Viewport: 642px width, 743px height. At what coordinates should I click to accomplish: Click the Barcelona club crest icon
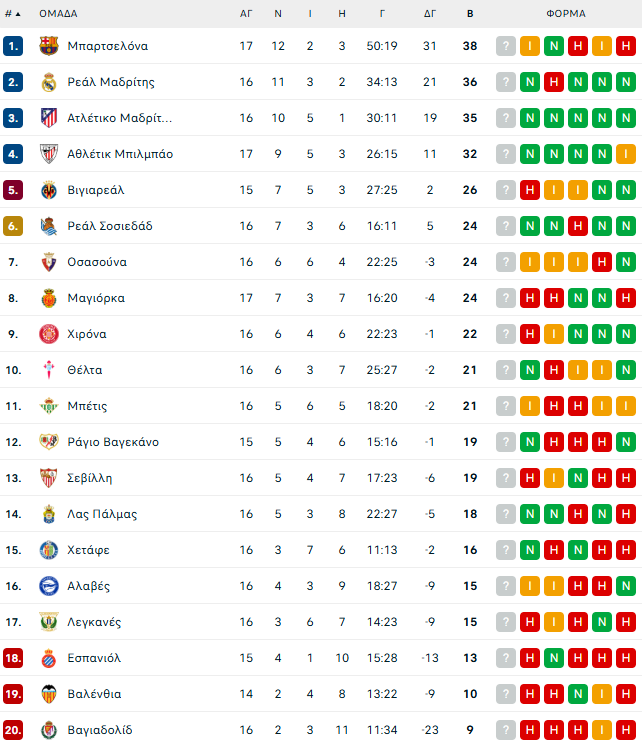[48, 46]
